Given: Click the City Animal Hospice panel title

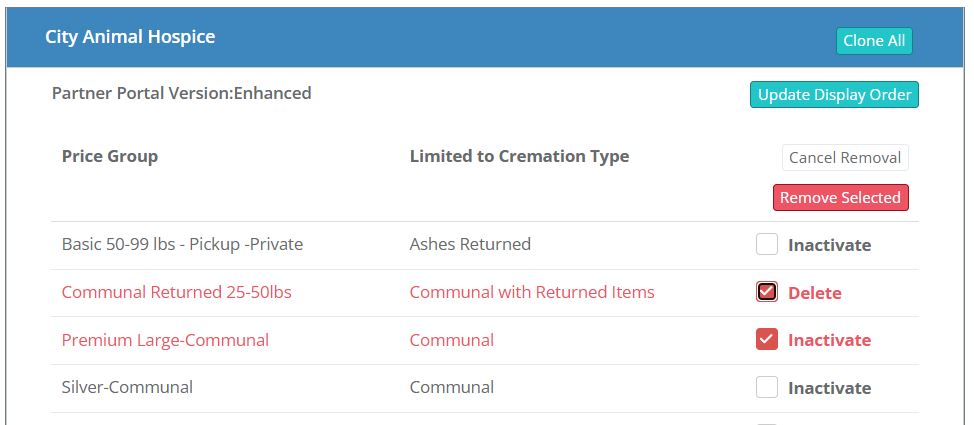Looking at the screenshot, I should click(130, 37).
